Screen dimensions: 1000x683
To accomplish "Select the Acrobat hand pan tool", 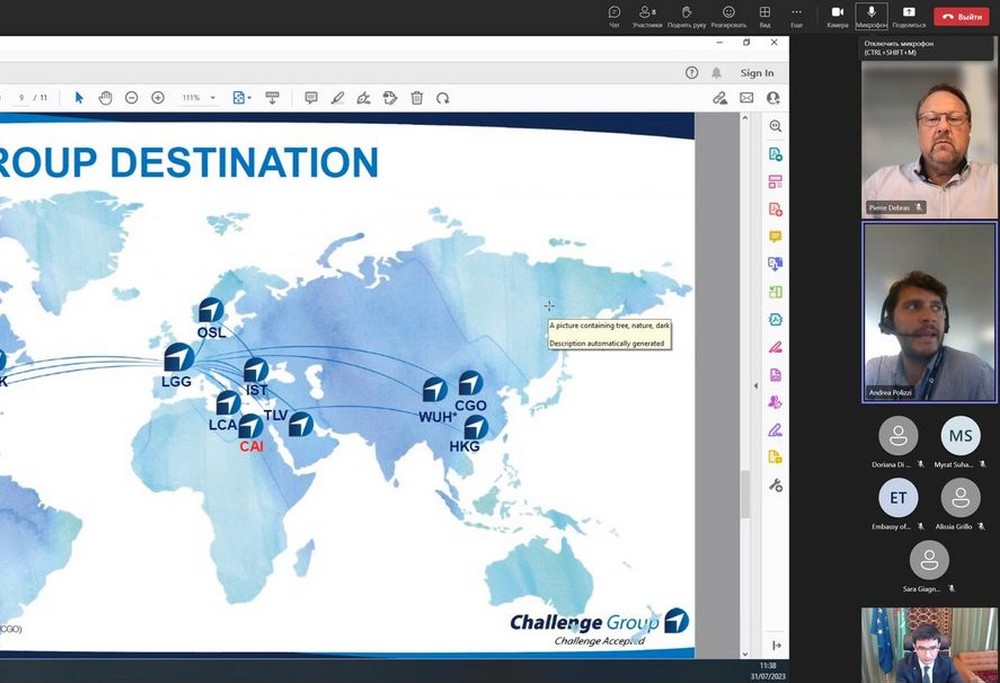I will click(106, 98).
